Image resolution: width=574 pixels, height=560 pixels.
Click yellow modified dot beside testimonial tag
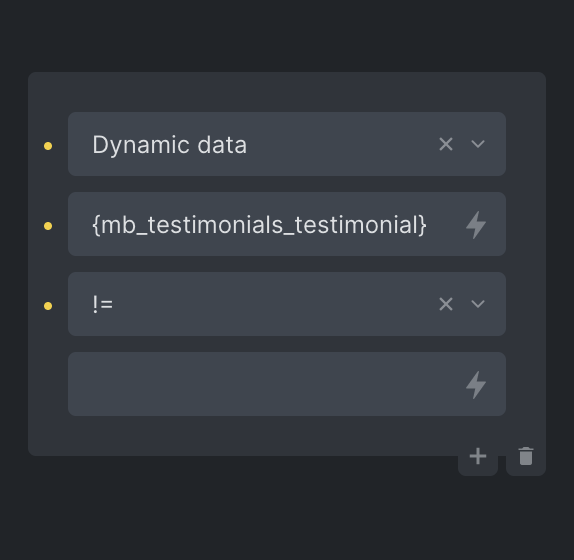pyautogui.click(x=48, y=226)
